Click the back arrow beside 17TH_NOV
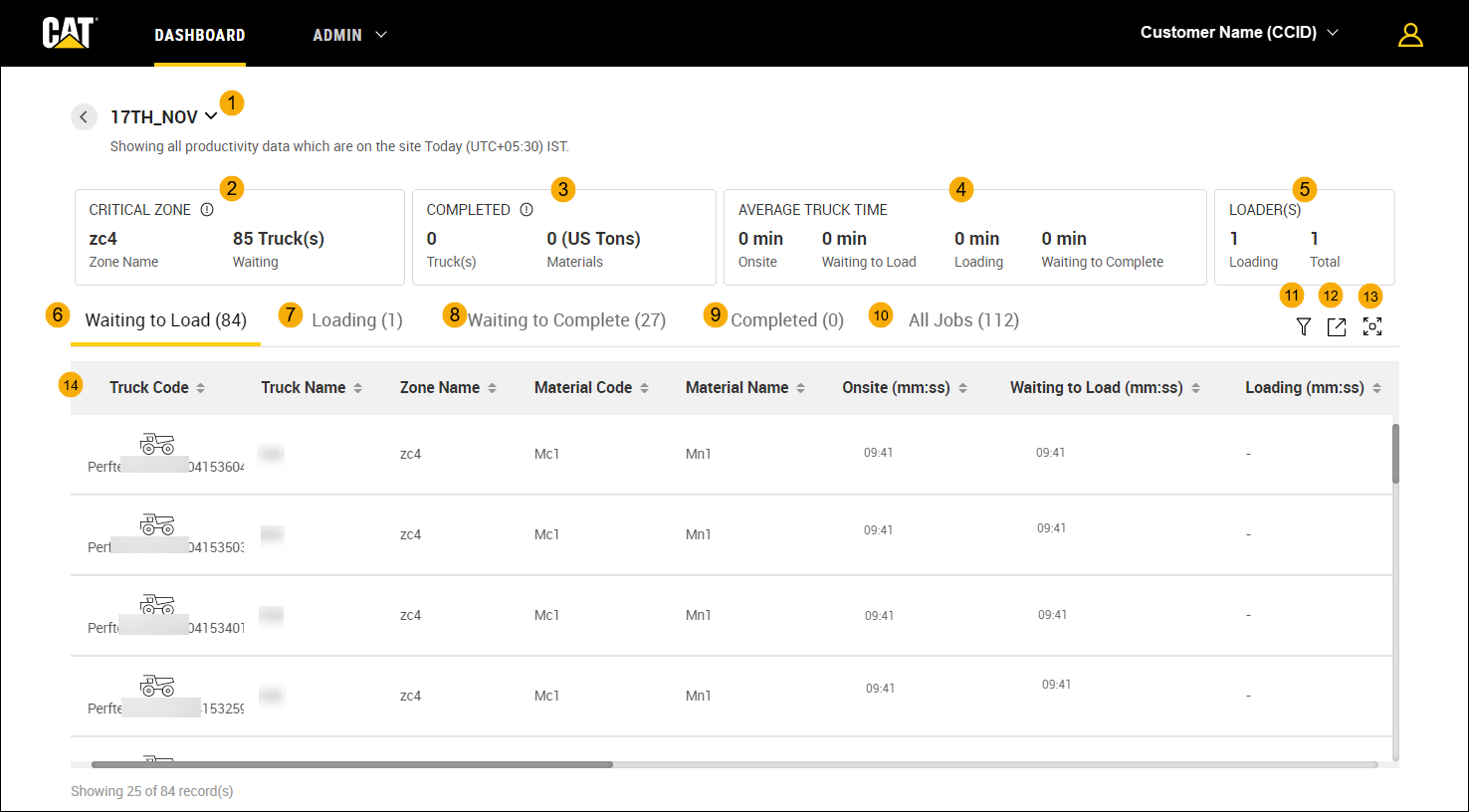 [84, 117]
